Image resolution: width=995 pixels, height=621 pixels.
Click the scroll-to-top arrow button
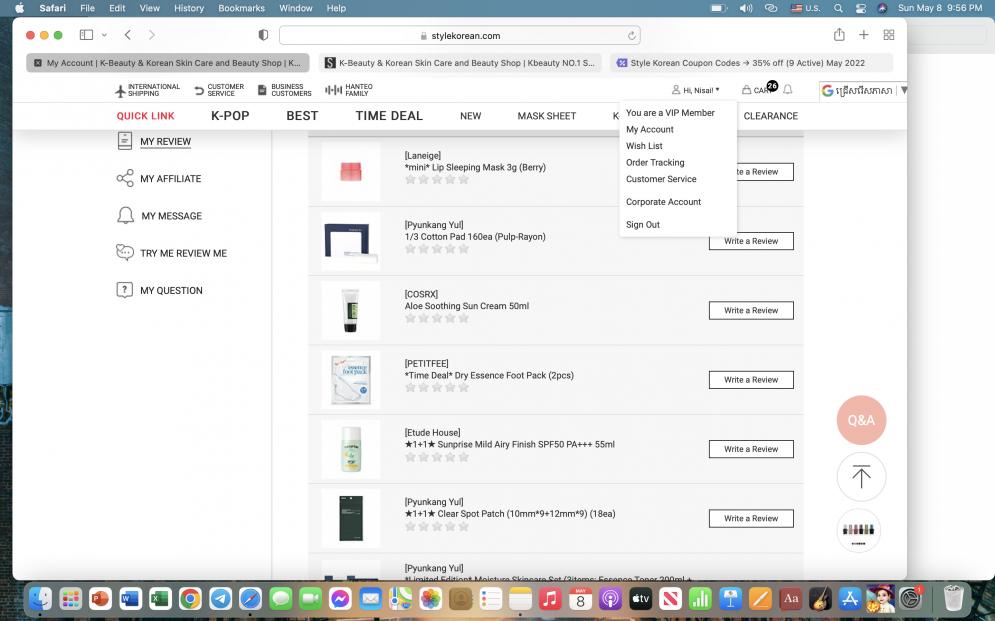[861, 477]
